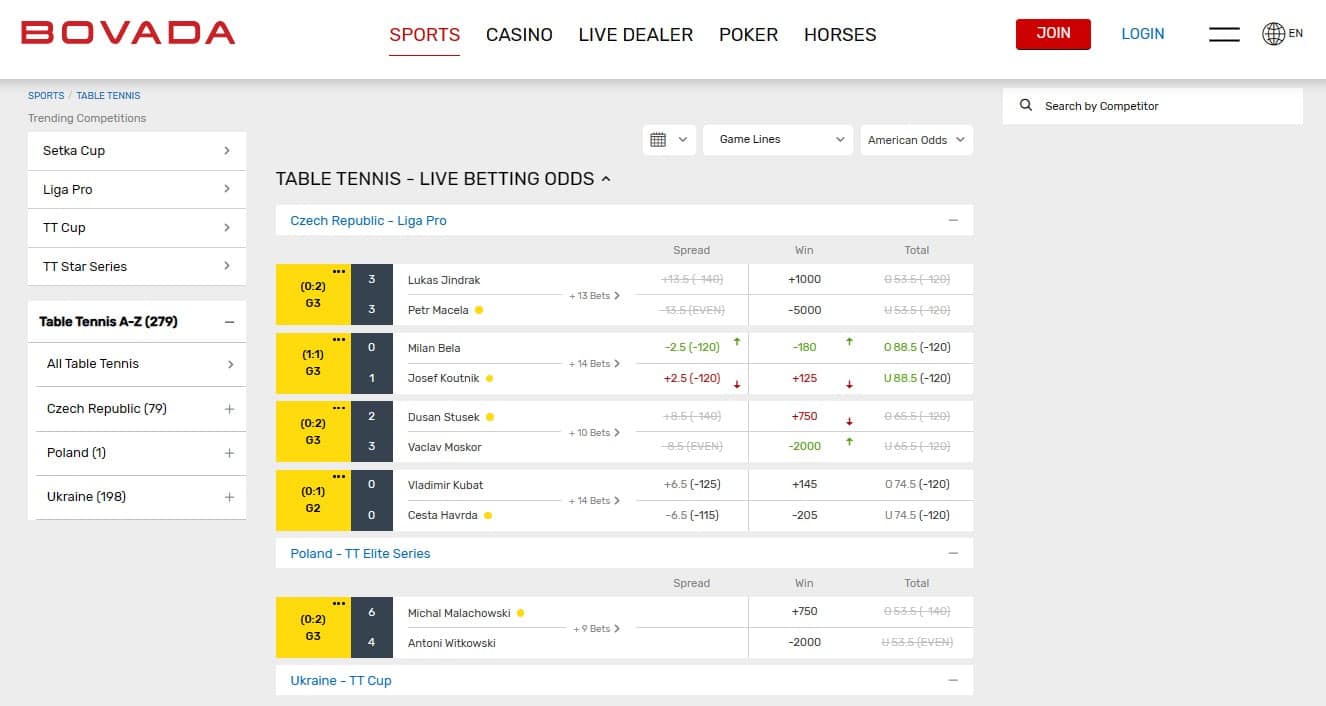
Task: Open Liga Pro trending competition
Action: click(x=137, y=189)
